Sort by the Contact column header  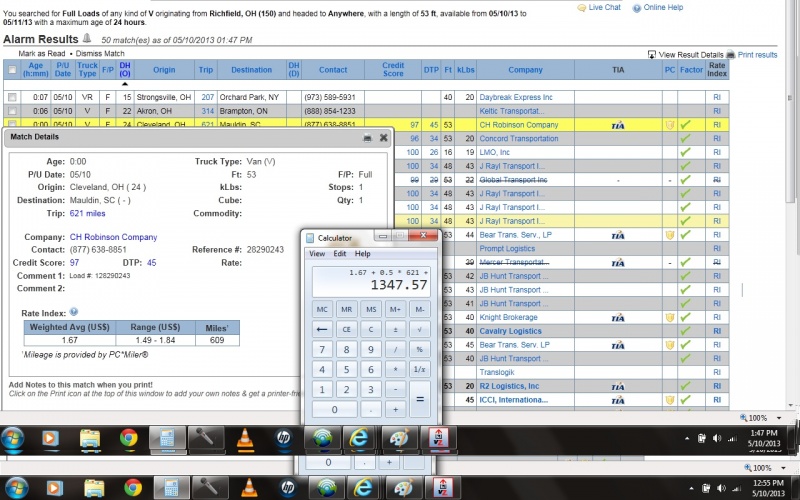coord(333,70)
